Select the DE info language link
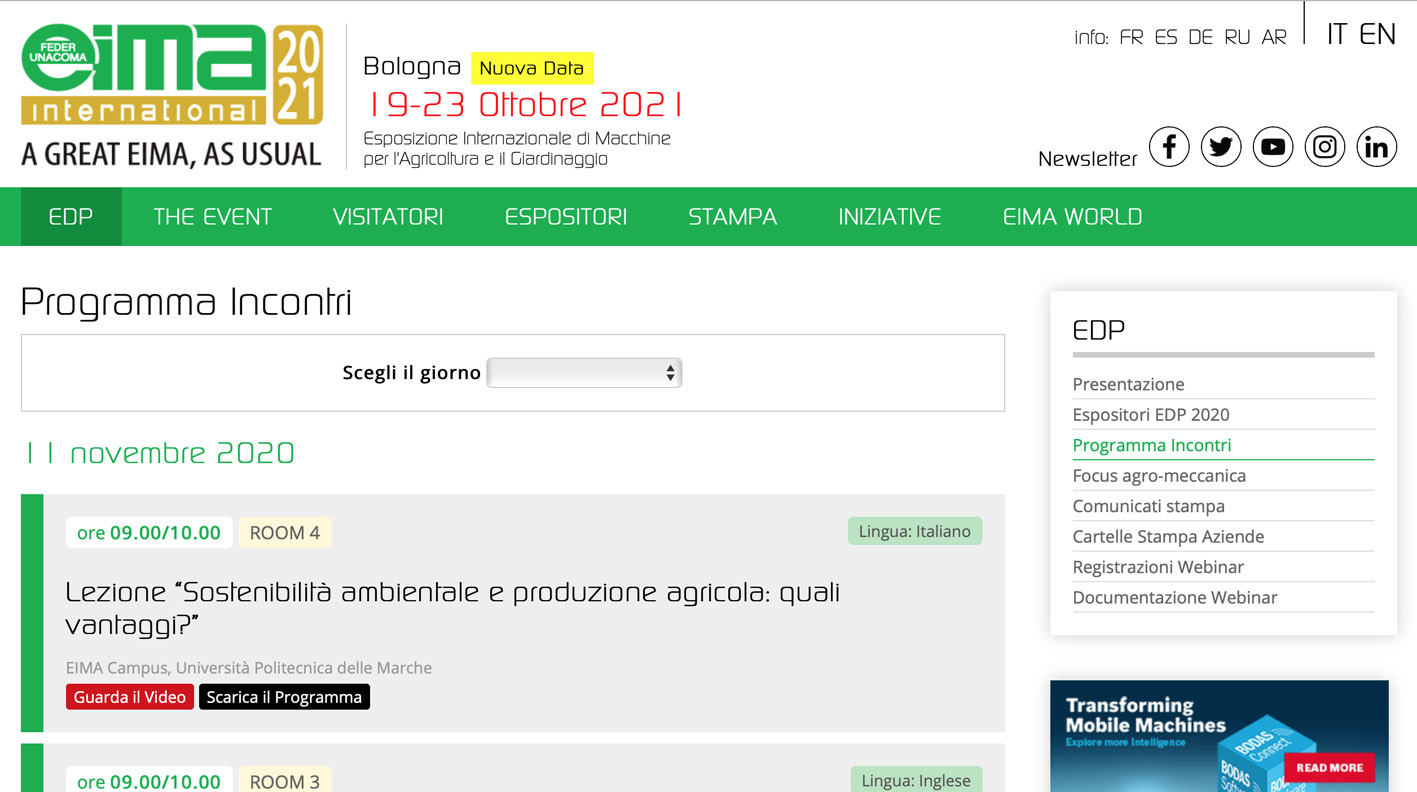This screenshot has height=792, width=1417. pos(1200,38)
